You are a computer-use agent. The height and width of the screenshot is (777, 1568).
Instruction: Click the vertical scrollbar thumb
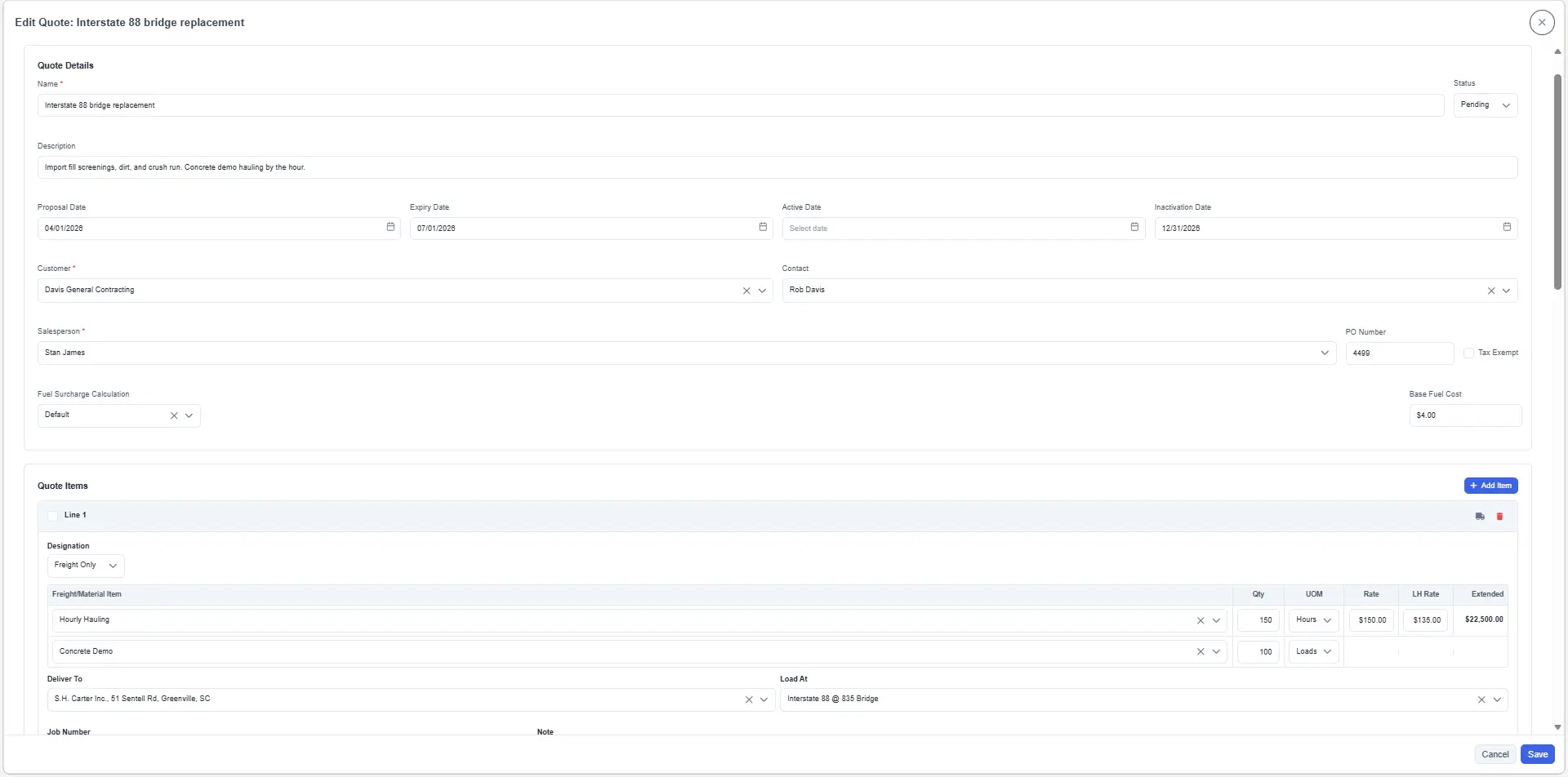point(1557,181)
